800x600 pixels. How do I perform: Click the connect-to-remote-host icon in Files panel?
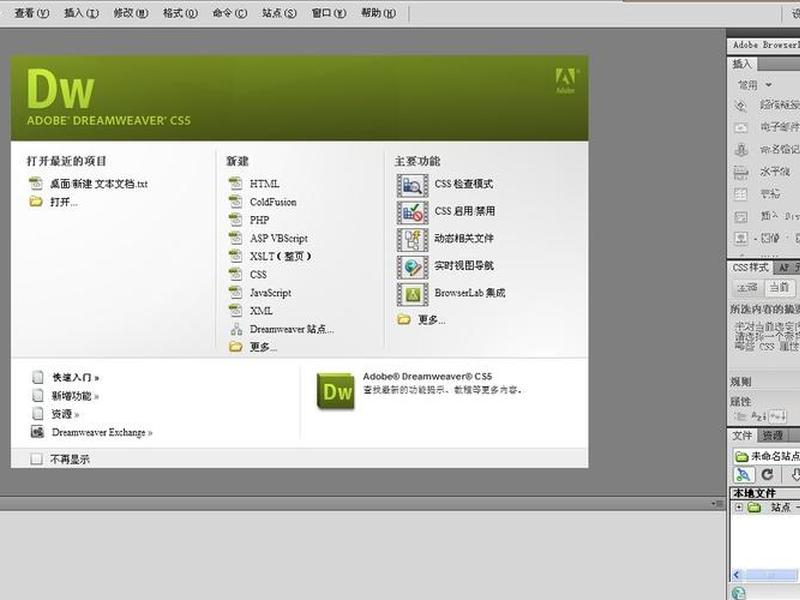coord(744,475)
